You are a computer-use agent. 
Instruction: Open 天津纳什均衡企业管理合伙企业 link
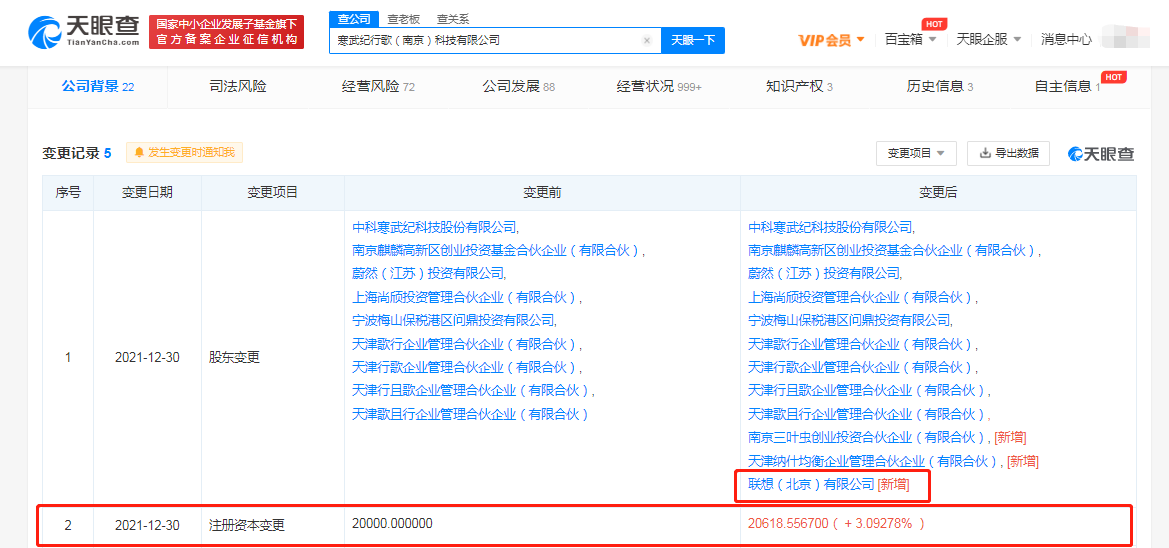876,461
